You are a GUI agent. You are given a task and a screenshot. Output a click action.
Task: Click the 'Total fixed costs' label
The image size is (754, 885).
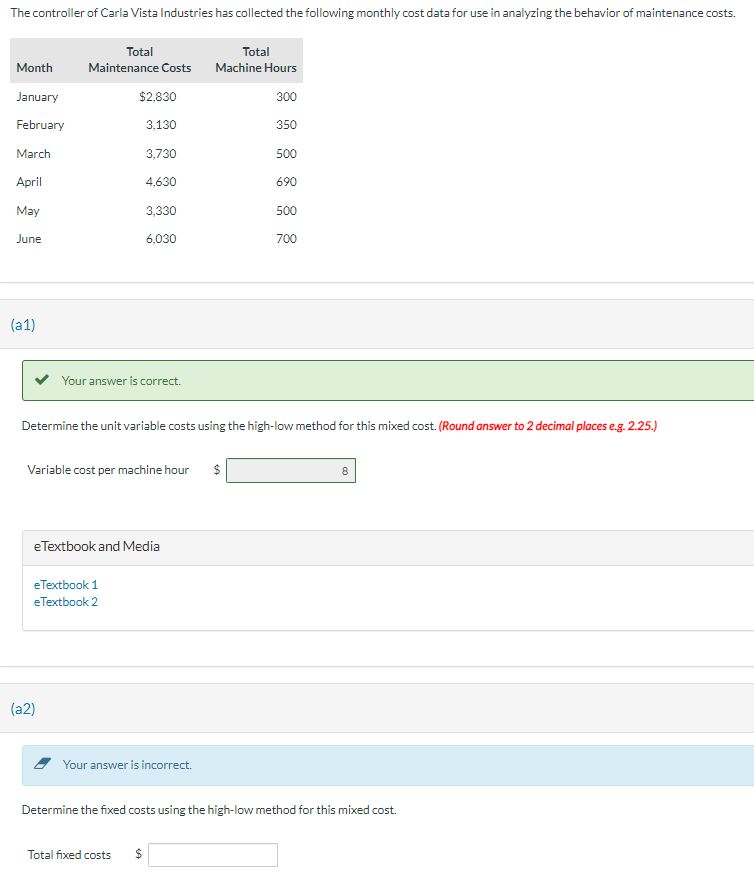(x=69, y=855)
